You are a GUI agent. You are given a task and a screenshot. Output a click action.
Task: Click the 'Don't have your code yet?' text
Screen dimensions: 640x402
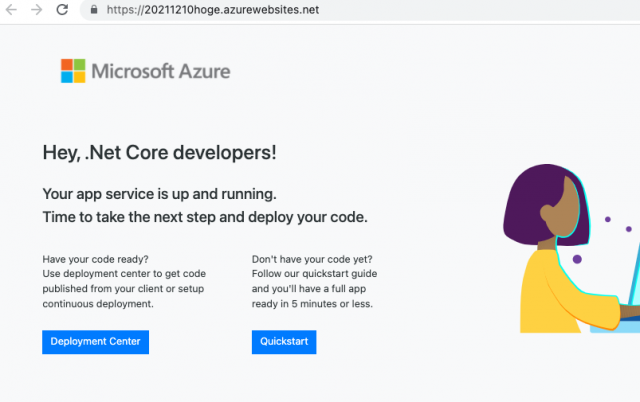(x=312, y=260)
